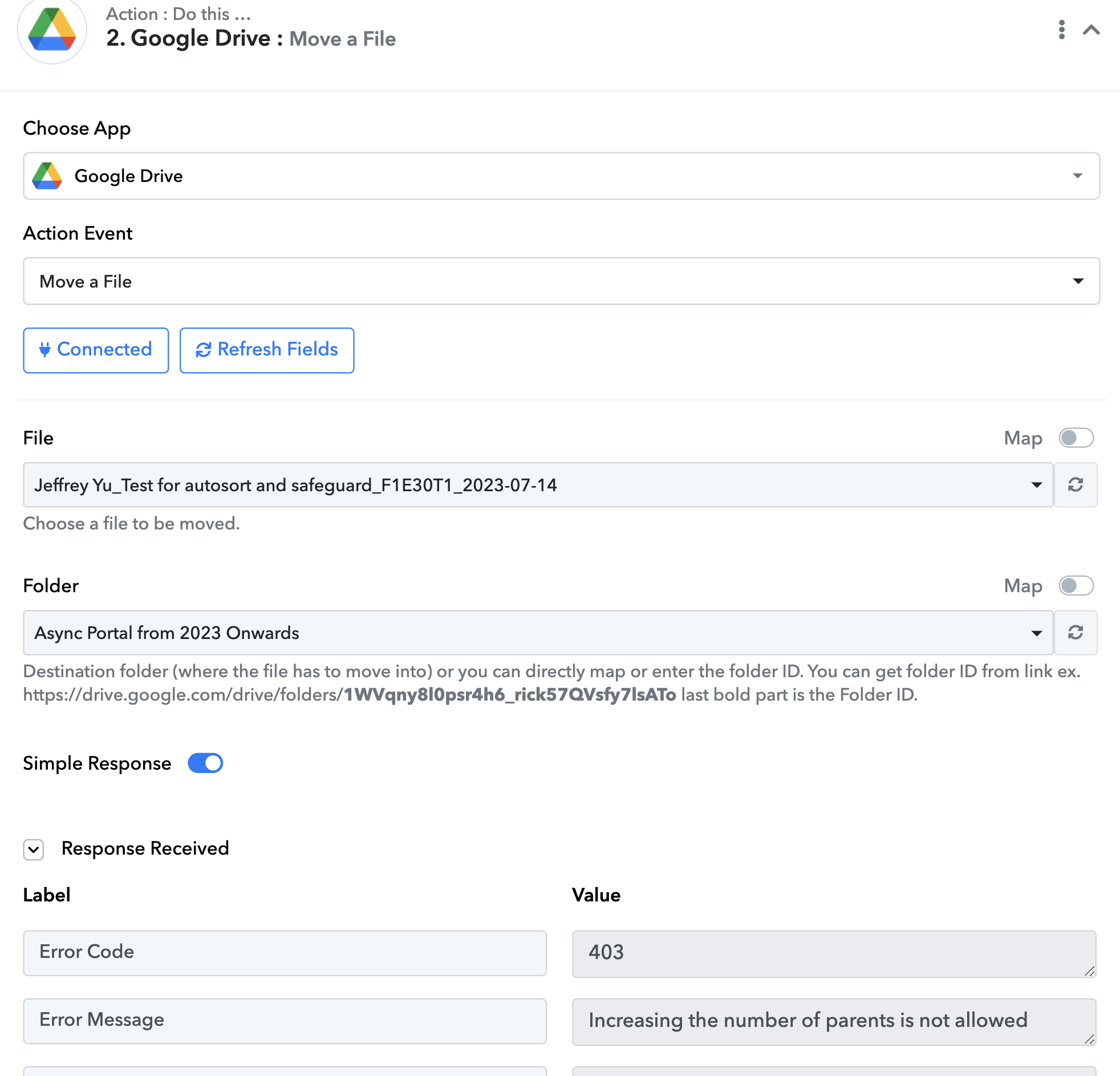Click the 'Label' column heading

coord(47,895)
